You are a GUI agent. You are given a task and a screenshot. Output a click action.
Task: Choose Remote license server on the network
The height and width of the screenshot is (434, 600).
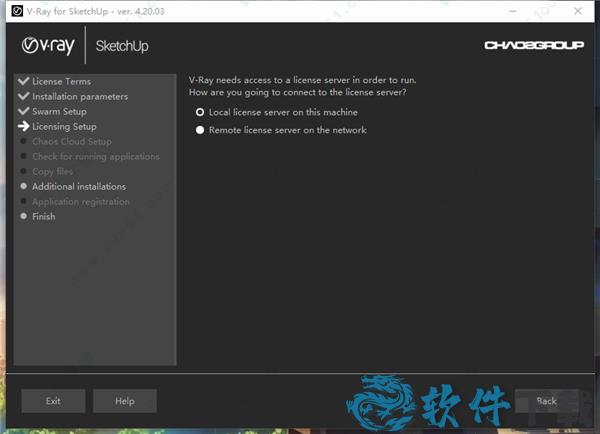[201, 130]
